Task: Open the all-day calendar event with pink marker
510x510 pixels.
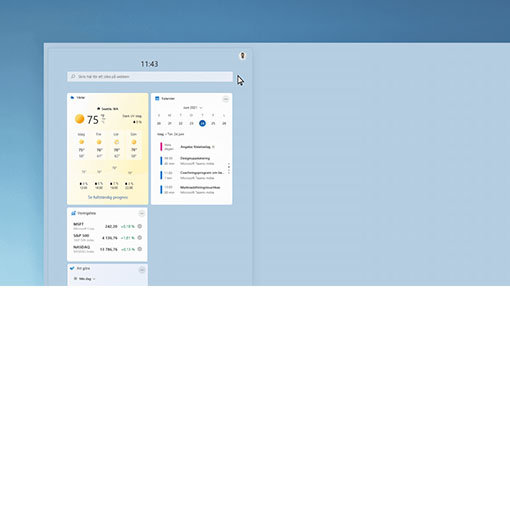Action: click(x=192, y=147)
